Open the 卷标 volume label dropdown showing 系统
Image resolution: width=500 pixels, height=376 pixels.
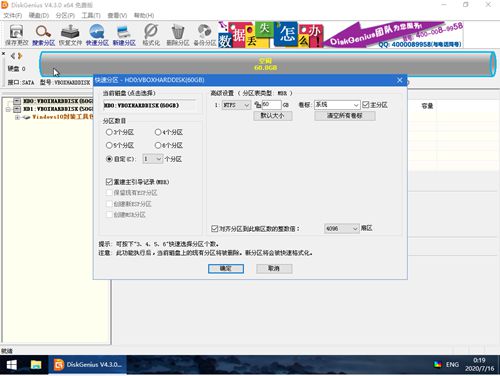point(337,105)
